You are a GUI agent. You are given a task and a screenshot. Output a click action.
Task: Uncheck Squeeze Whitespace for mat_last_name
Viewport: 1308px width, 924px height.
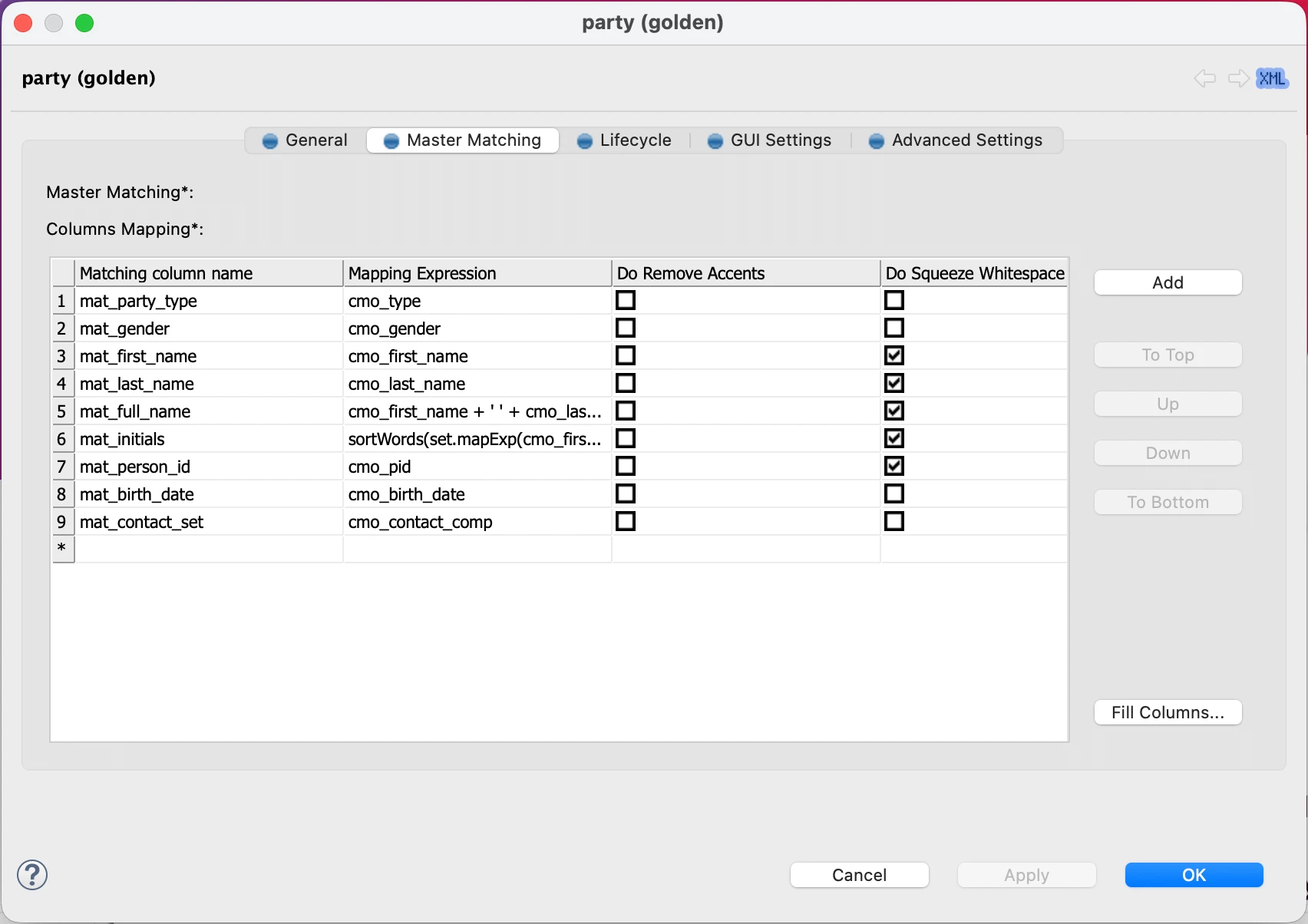[895, 383]
